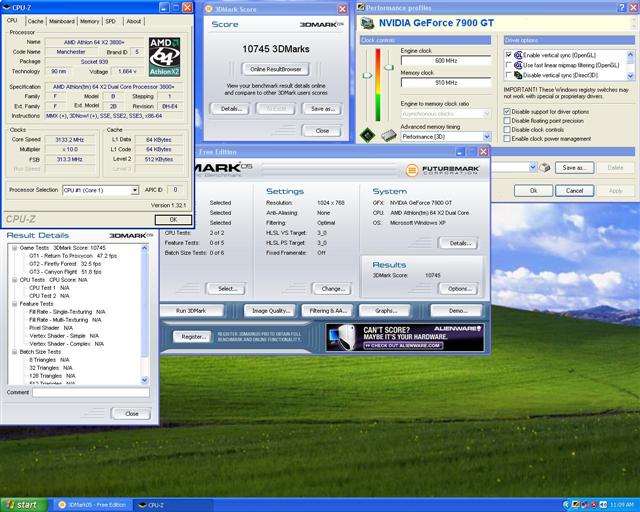This screenshot has height=512, width=640.
Task: Click the GPU chip icon below clock sliders
Action: pyautogui.click(x=368, y=134)
